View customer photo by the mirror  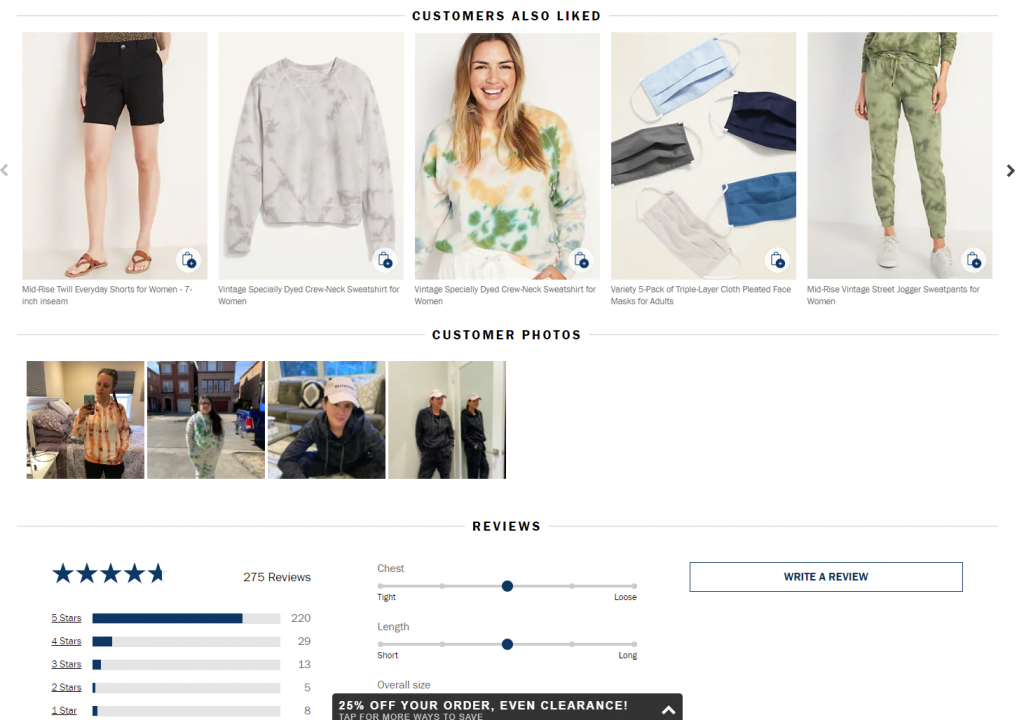(447, 420)
